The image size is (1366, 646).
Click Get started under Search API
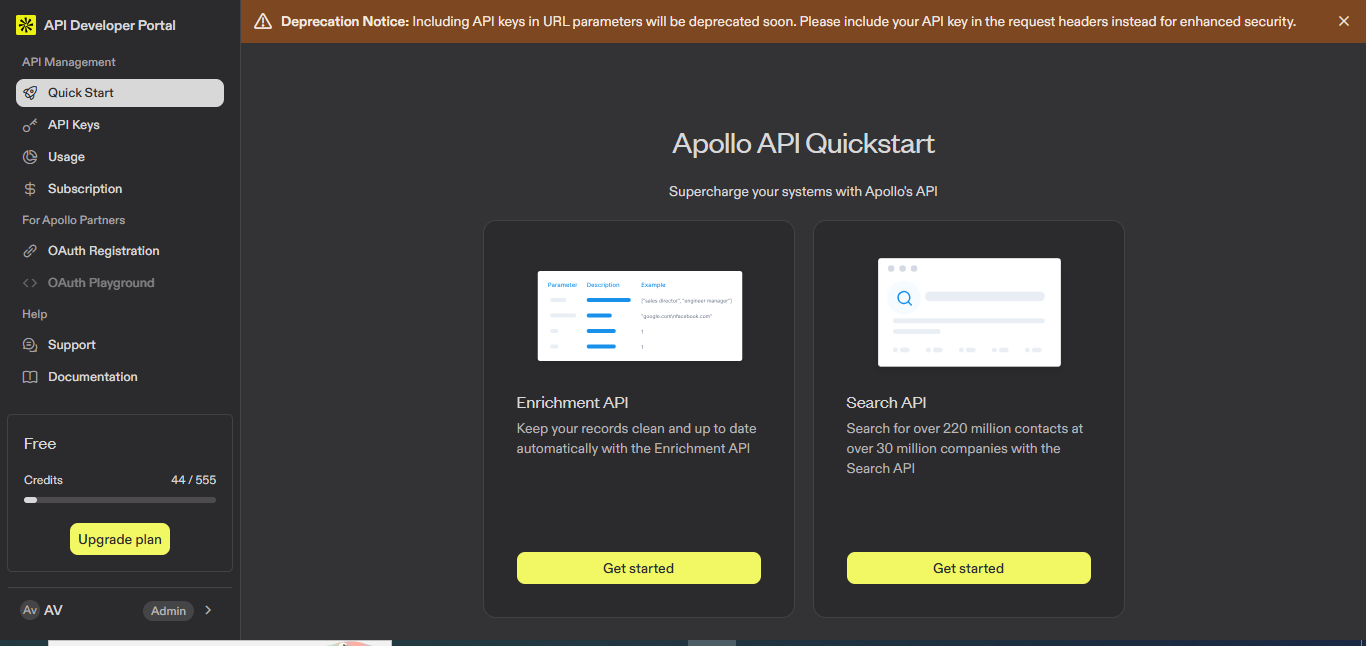[969, 568]
